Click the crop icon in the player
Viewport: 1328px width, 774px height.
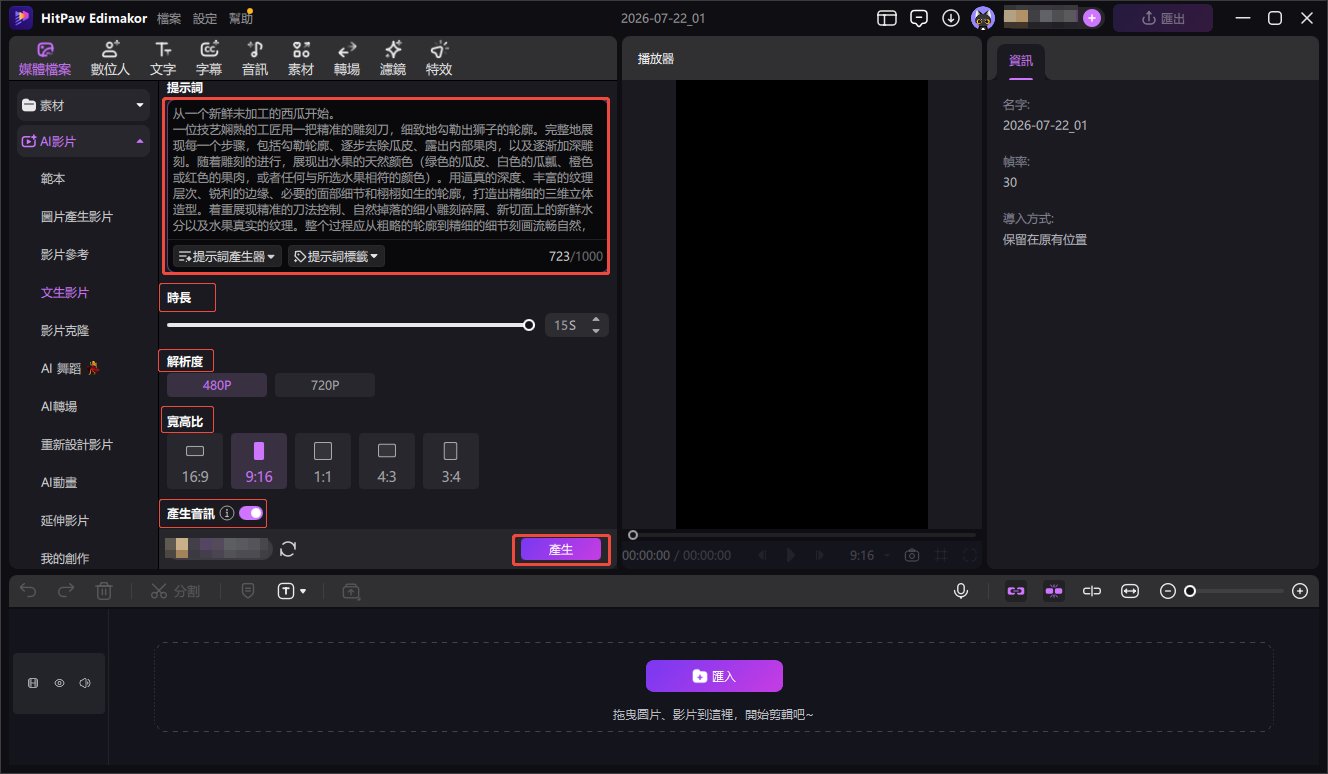pyautogui.click(x=941, y=555)
